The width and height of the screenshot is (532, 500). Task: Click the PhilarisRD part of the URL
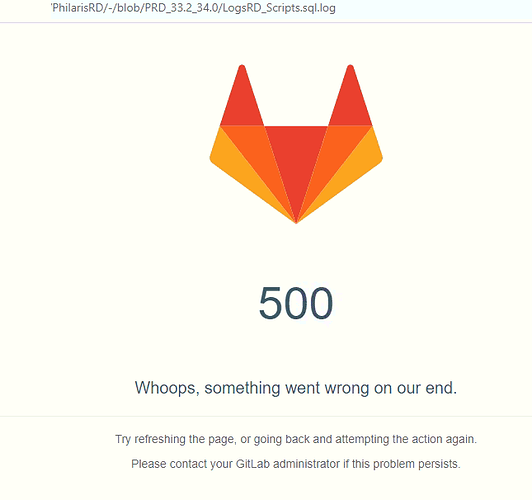[x=77, y=8]
